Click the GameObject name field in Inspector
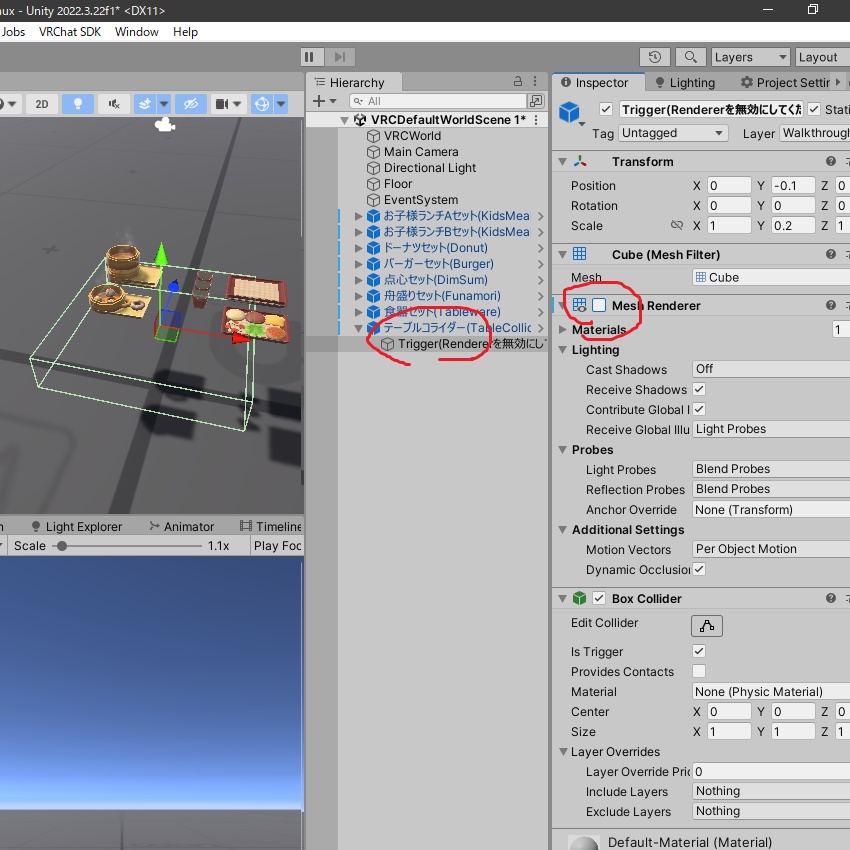The height and width of the screenshot is (850, 850). tap(711, 110)
